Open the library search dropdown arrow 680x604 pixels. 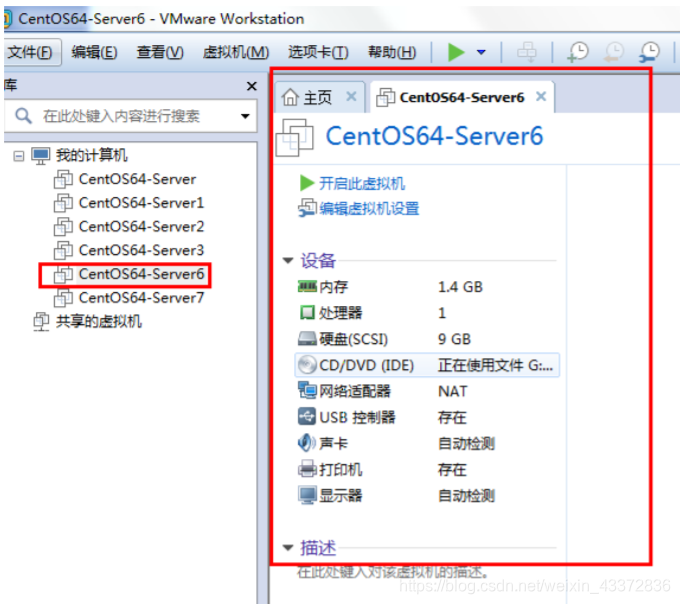point(245,116)
